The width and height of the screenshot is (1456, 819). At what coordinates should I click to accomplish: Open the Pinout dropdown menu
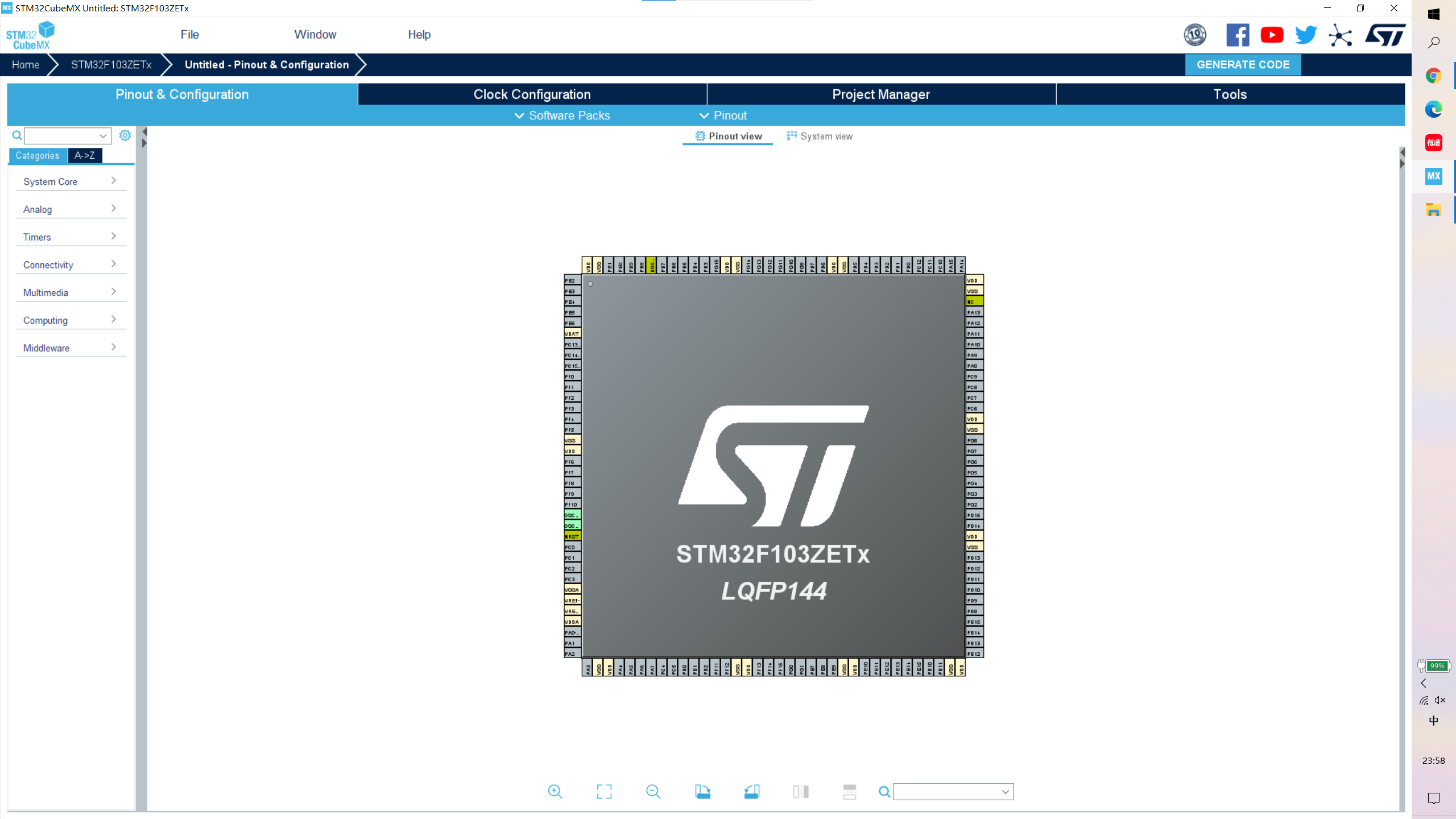click(723, 115)
